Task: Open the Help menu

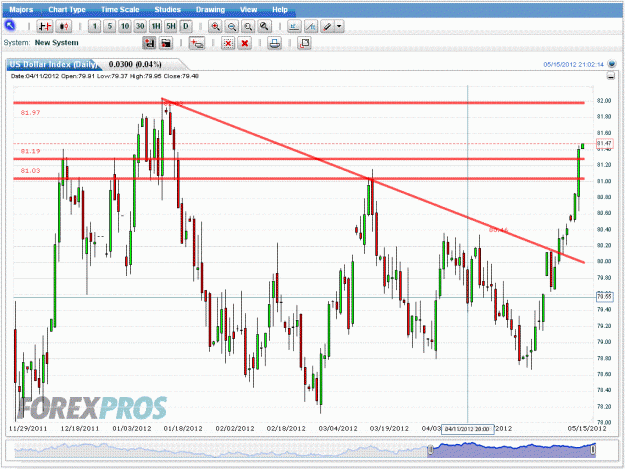Action: [280, 10]
